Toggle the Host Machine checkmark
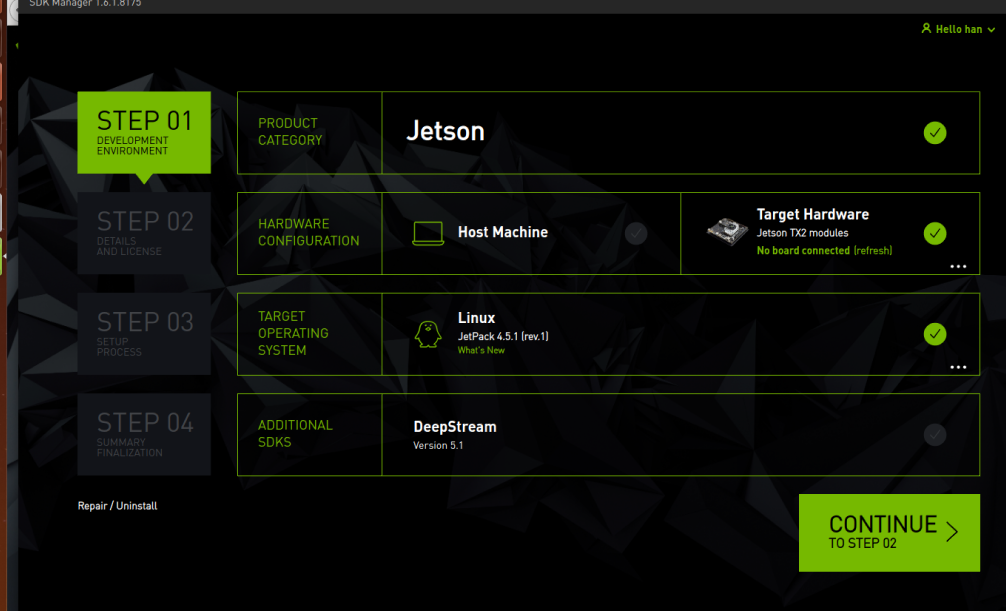This screenshot has height=611, width=1006. (x=636, y=233)
